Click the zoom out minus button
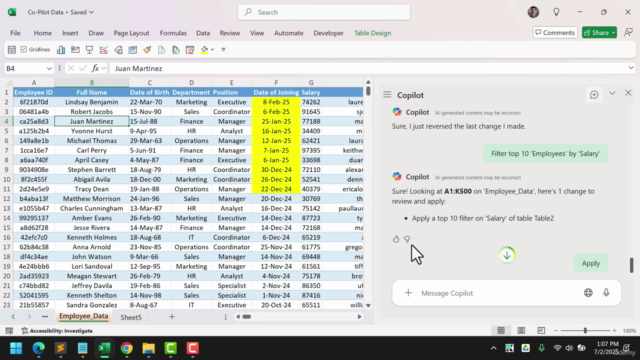 click(x=556, y=331)
